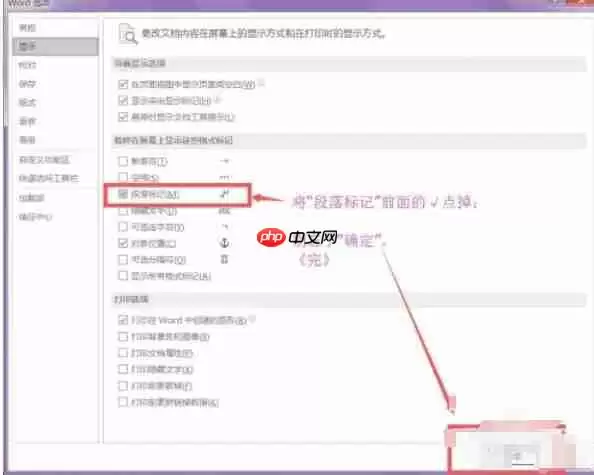
Task: Open the 版式 category in sidebar
Action: 27,103
